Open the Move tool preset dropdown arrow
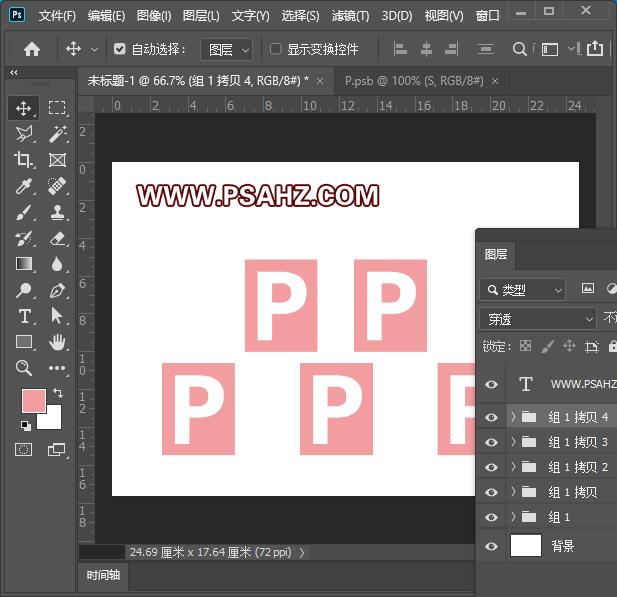 coord(94,50)
